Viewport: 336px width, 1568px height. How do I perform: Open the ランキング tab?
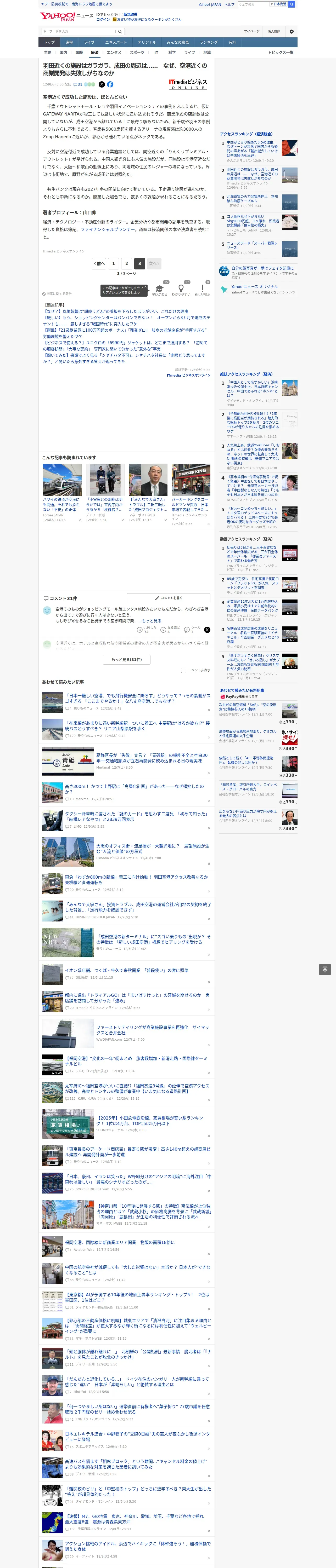point(209,43)
